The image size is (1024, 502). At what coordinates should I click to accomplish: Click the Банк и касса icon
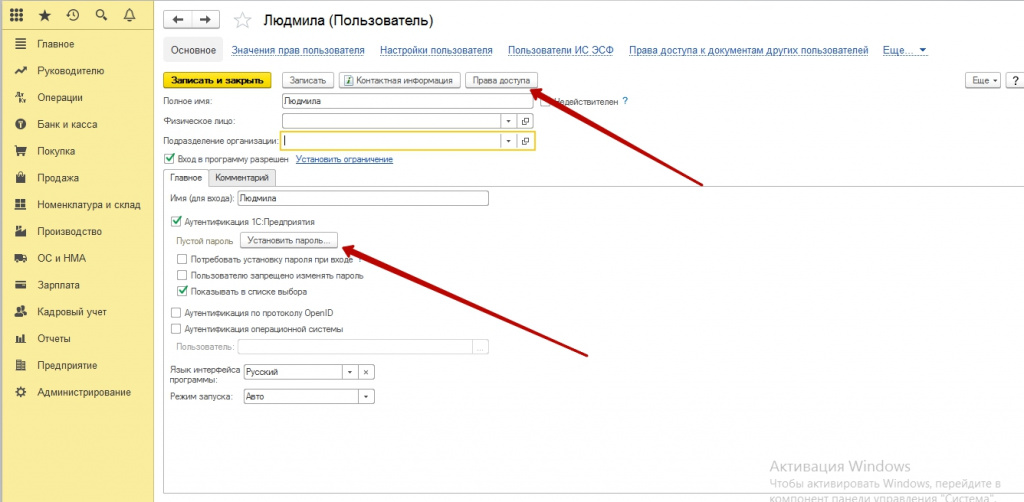[21, 124]
